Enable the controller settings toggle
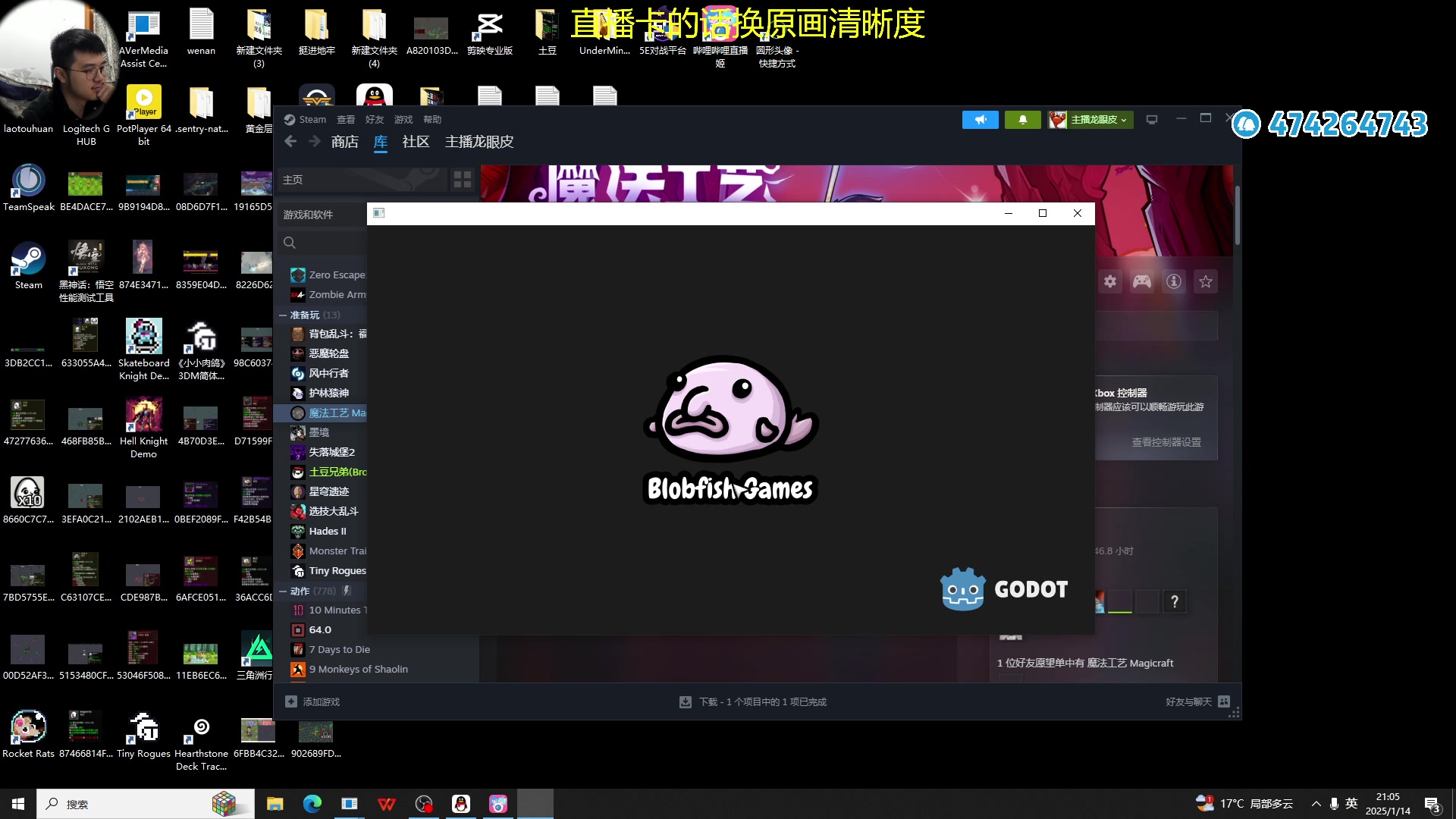Viewport: 1456px width, 819px height. [1141, 282]
